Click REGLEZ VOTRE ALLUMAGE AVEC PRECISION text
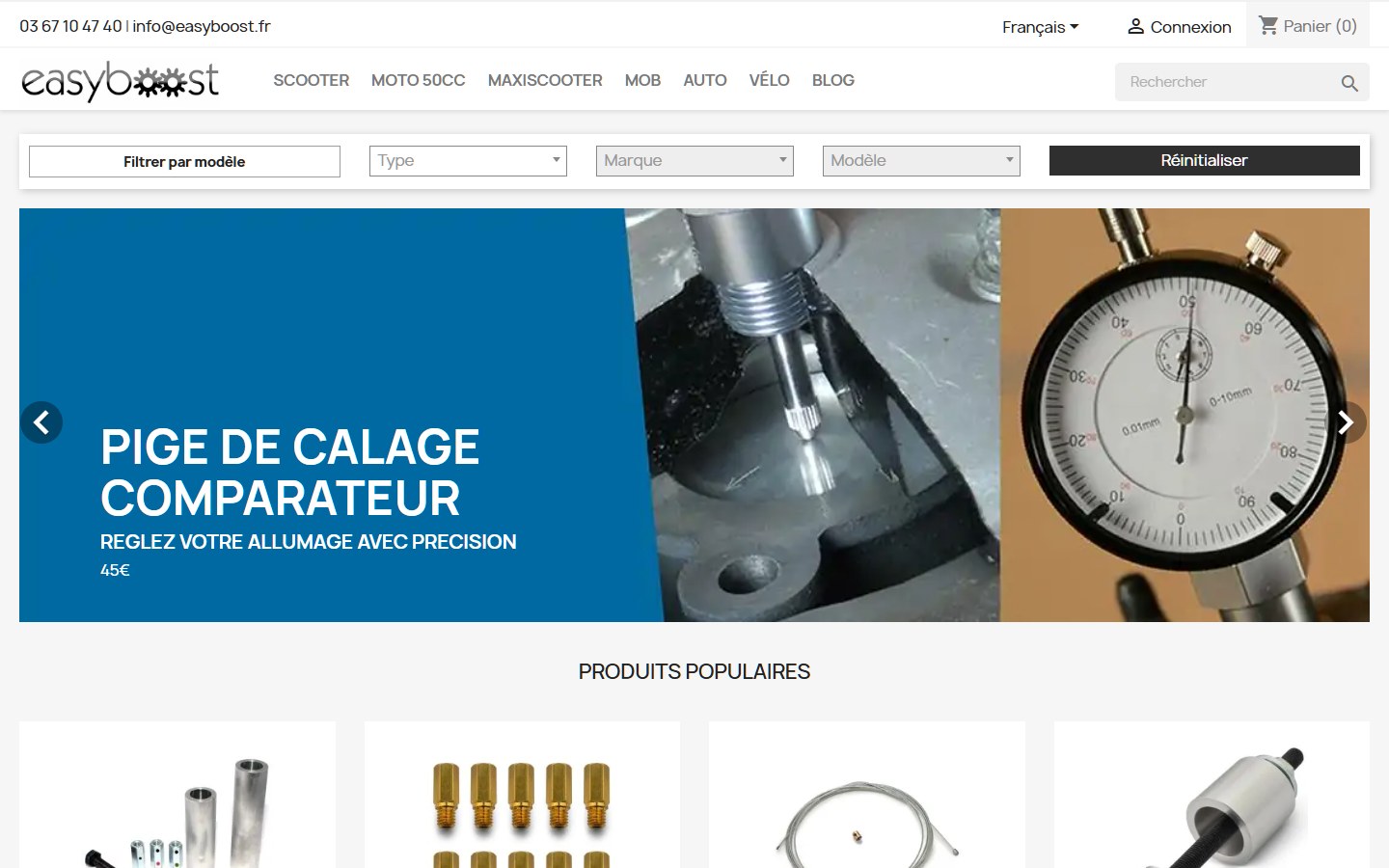Viewport: 1389px width, 868px height. [x=309, y=542]
